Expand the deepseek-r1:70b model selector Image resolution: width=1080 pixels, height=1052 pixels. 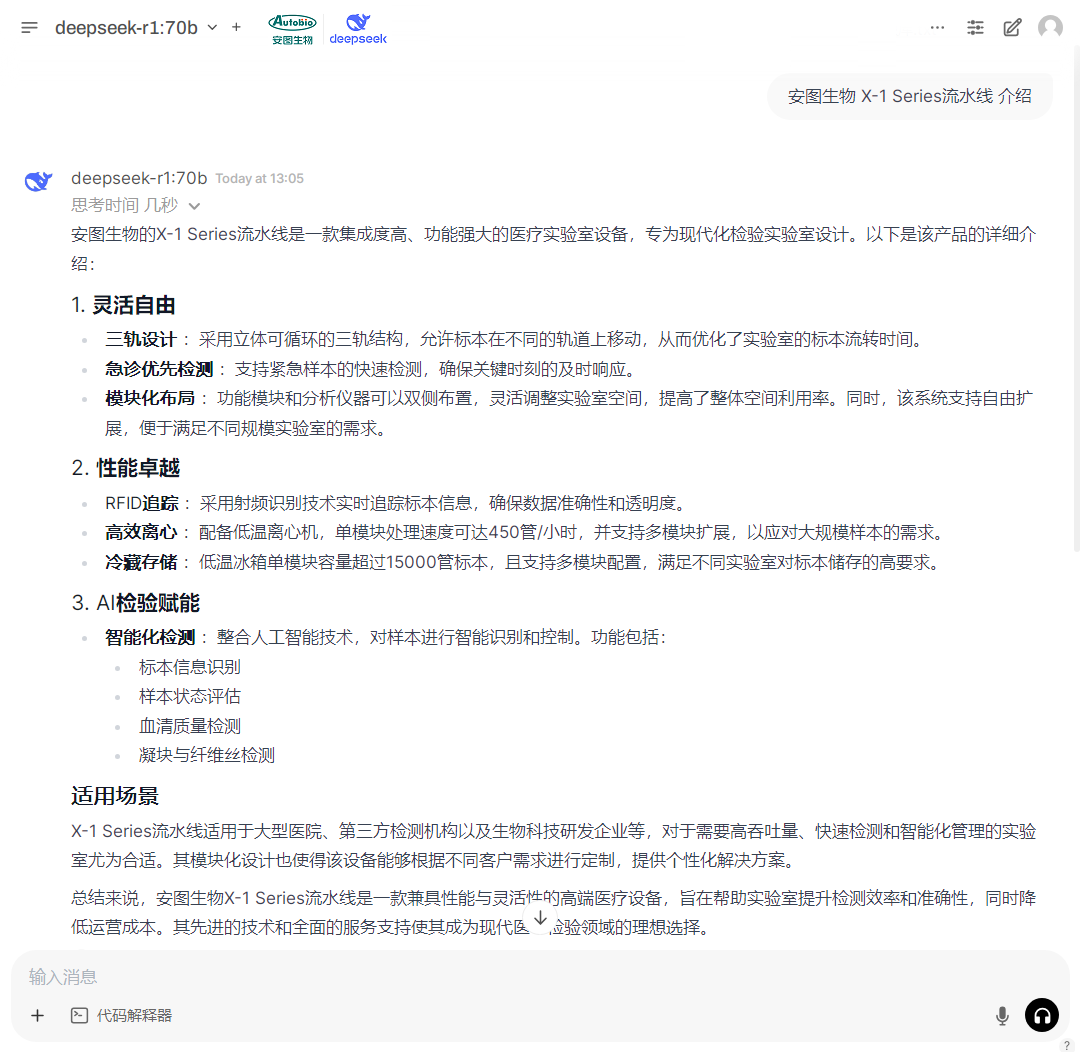click(x=136, y=28)
